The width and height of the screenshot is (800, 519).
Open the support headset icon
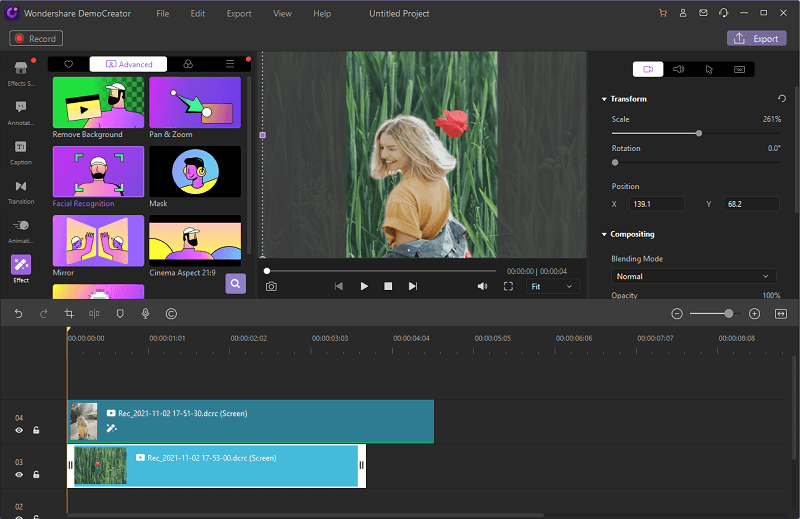coord(723,13)
